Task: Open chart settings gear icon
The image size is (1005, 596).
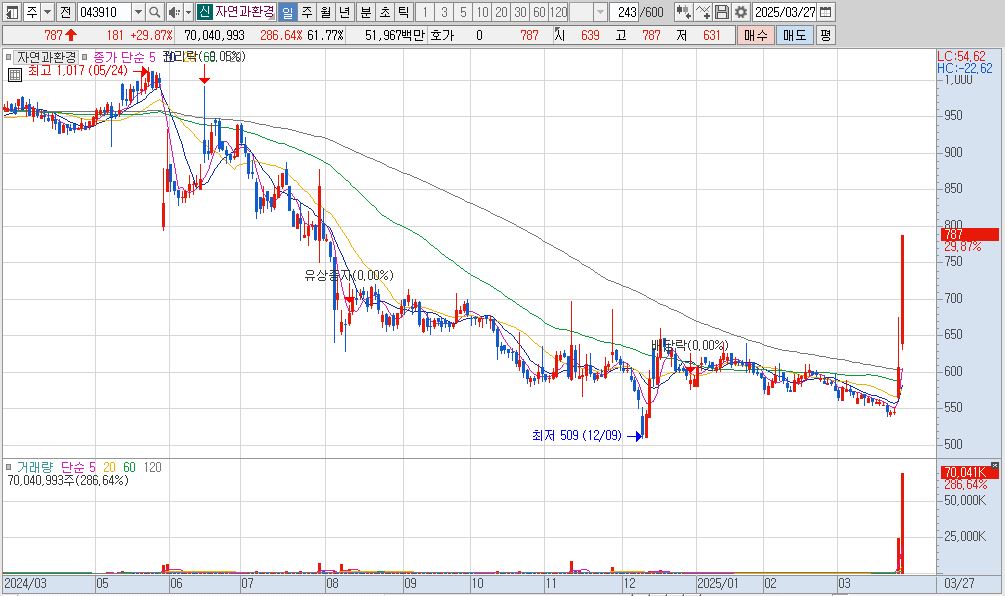Action: point(741,12)
